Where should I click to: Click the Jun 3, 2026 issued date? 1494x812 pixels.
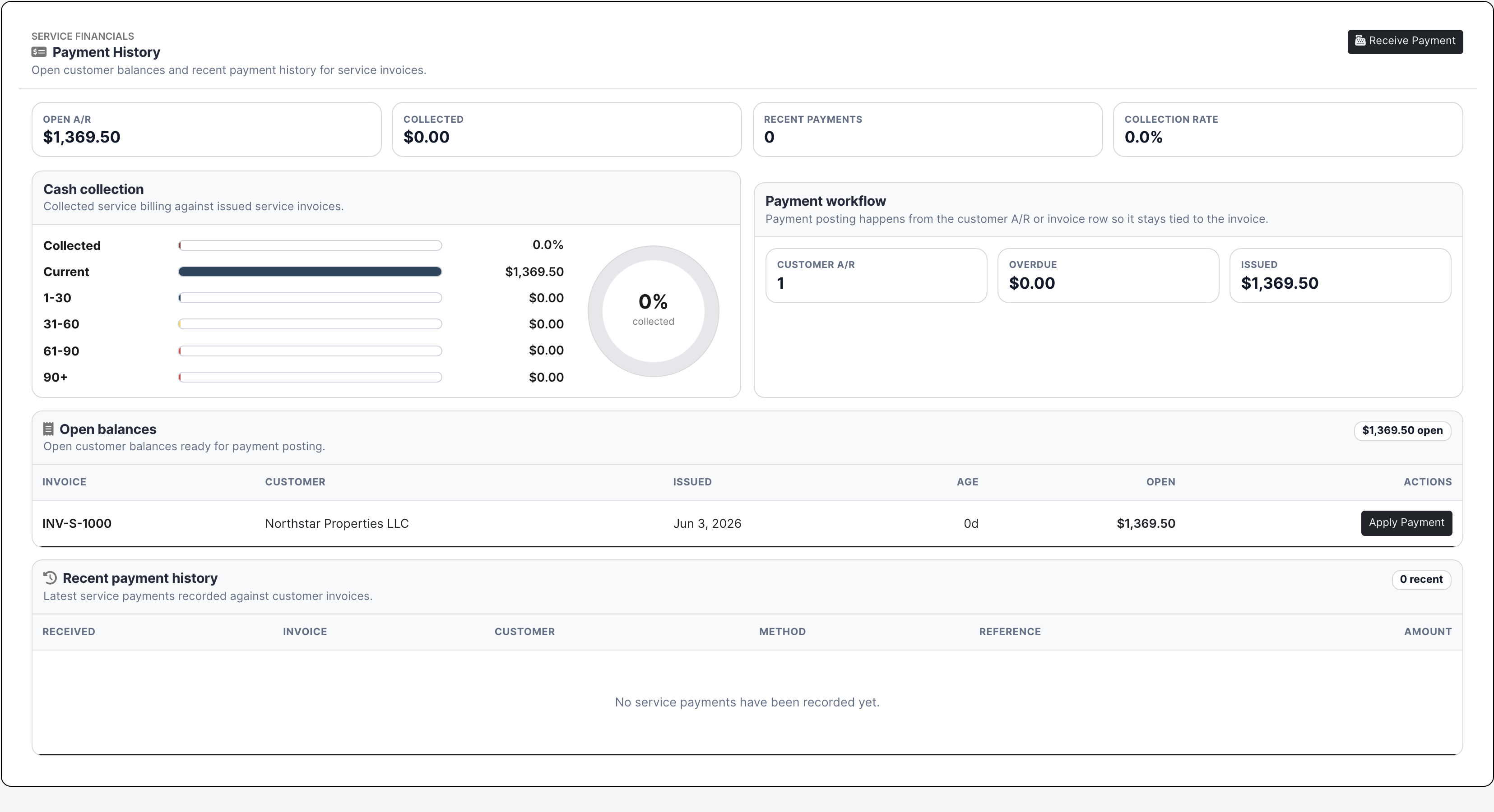[x=707, y=523]
